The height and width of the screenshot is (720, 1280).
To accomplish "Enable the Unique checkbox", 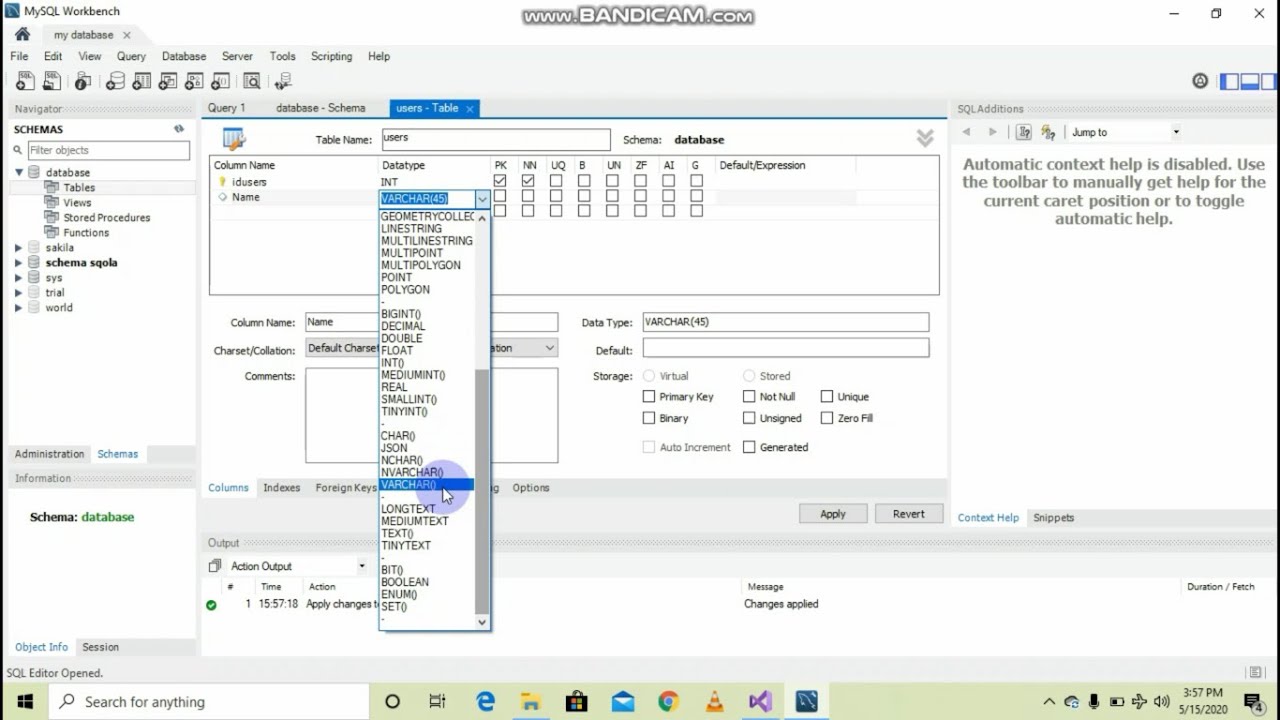I will pyautogui.click(x=827, y=396).
